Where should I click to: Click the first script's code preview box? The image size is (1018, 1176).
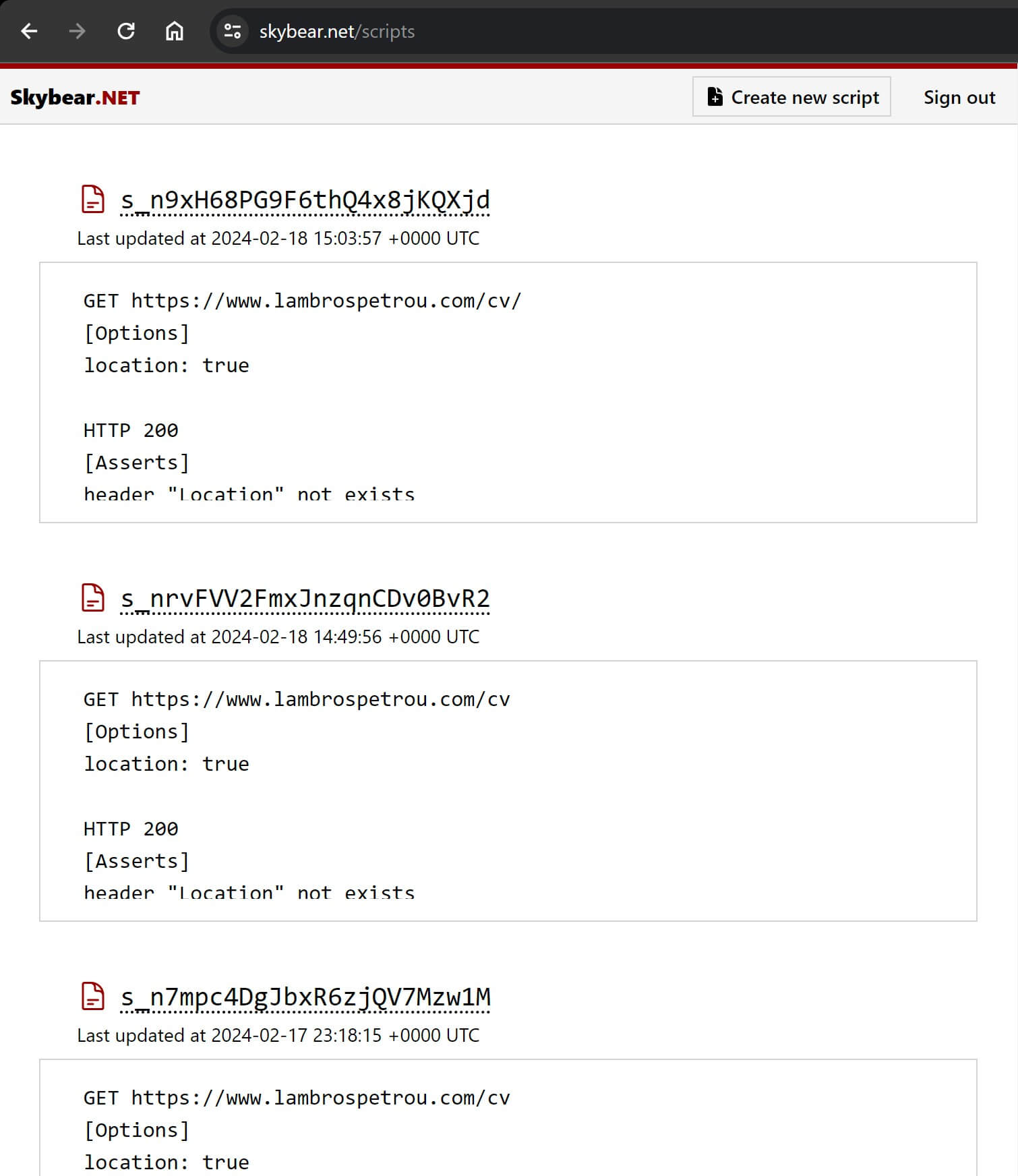pos(508,392)
